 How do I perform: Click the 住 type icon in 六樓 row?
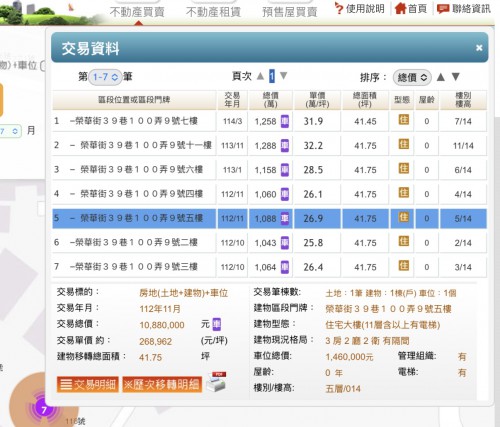403,168
